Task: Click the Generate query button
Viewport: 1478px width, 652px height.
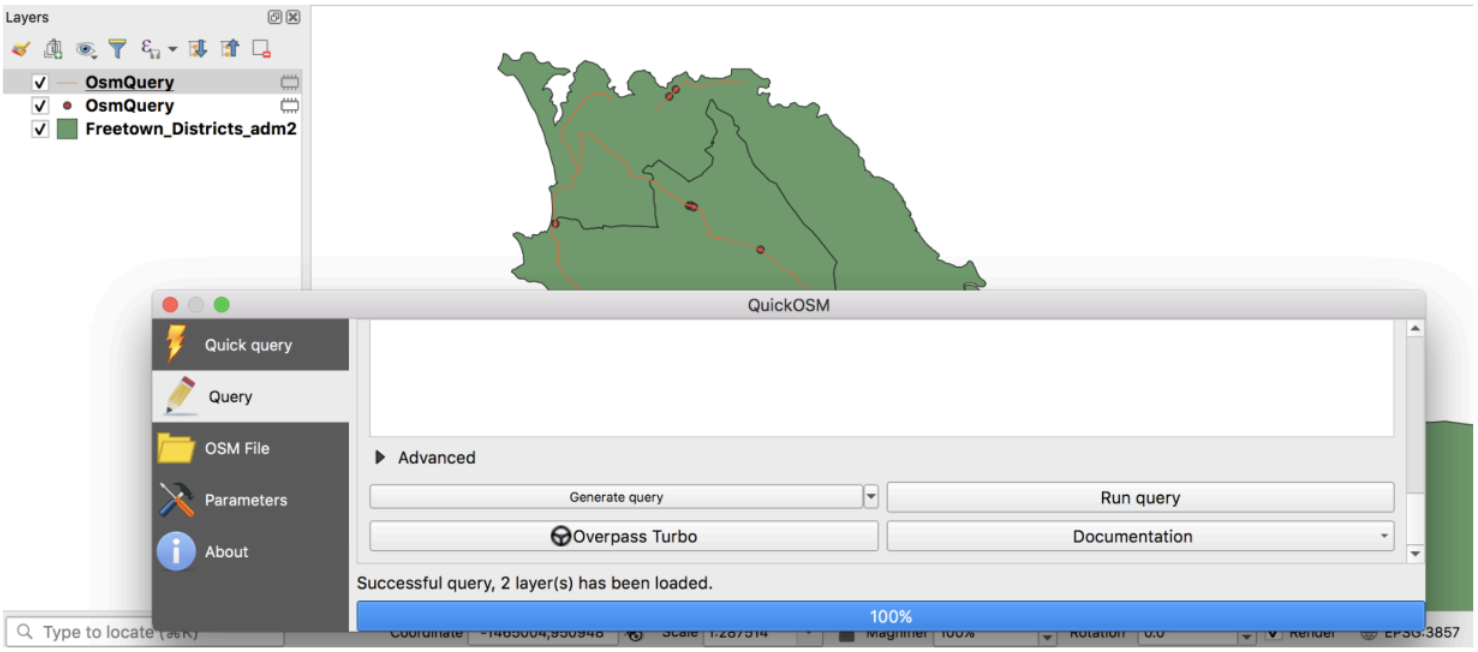Action: tap(616, 497)
